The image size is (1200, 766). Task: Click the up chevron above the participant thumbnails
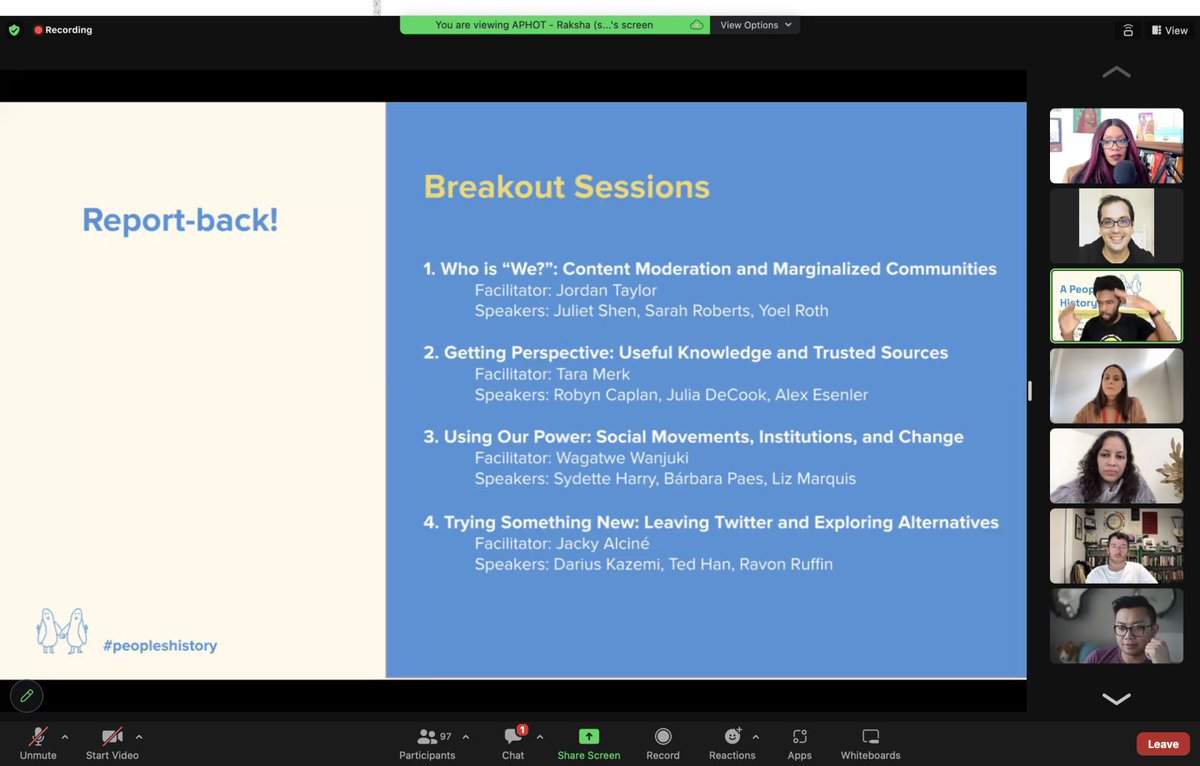coord(1116,72)
